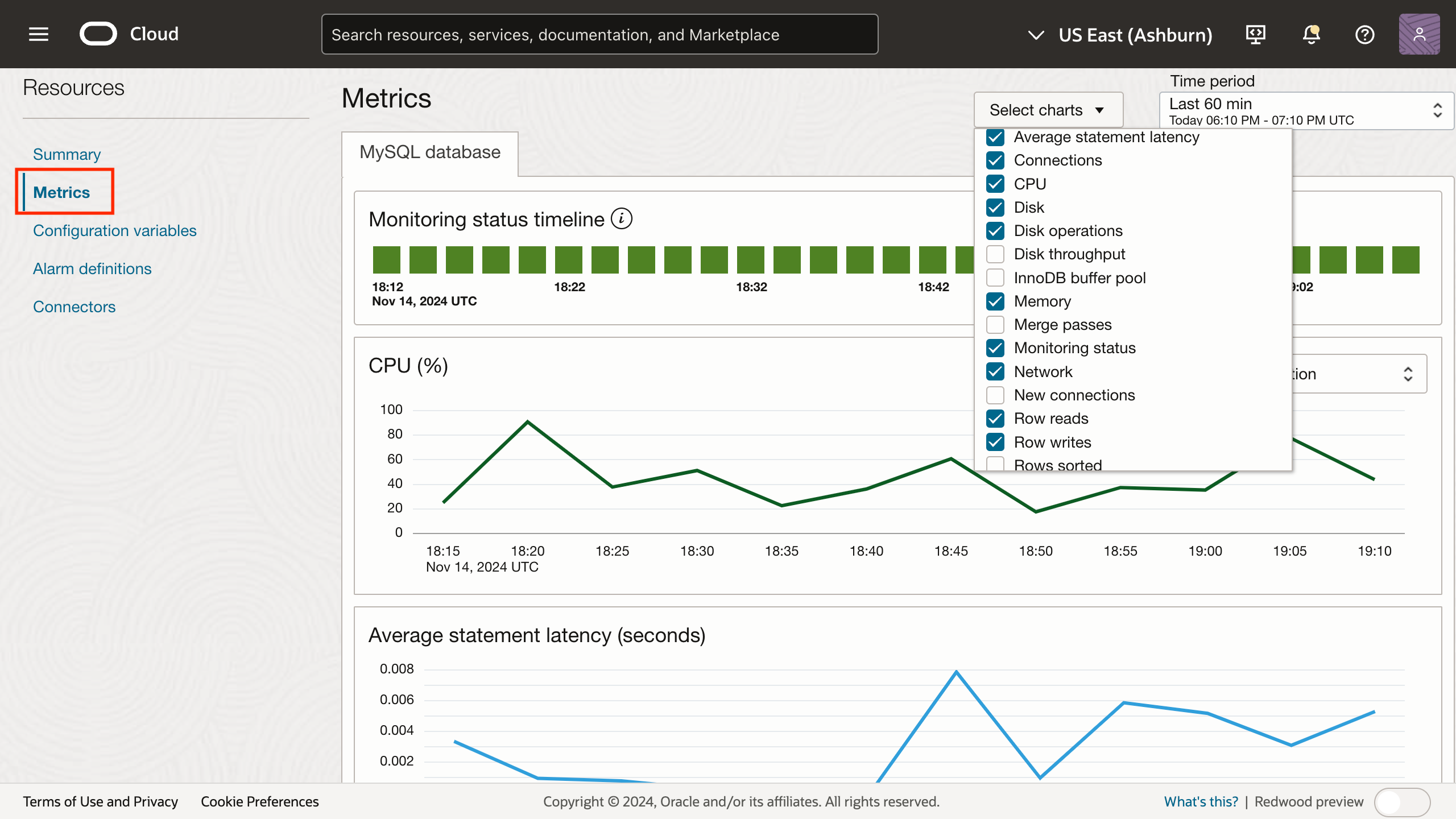Click the Monitoring status timeline info icon
Screen dimensions: 1456x819
pyautogui.click(x=622, y=218)
